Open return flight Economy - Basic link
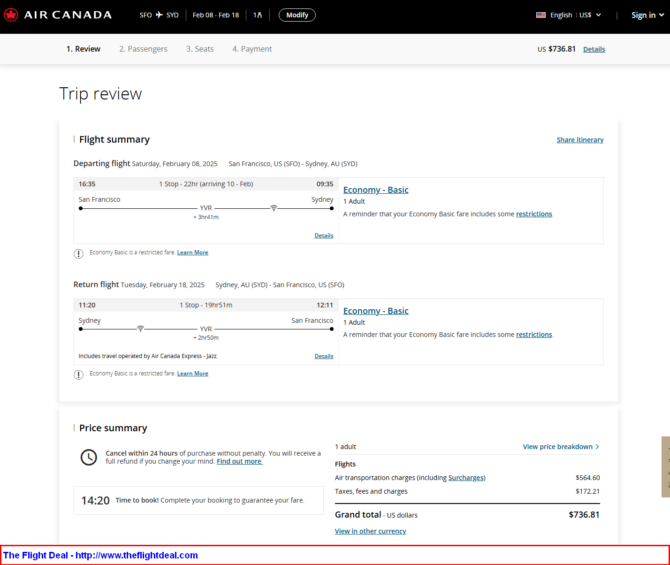This screenshot has height=565, width=670. click(x=376, y=311)
